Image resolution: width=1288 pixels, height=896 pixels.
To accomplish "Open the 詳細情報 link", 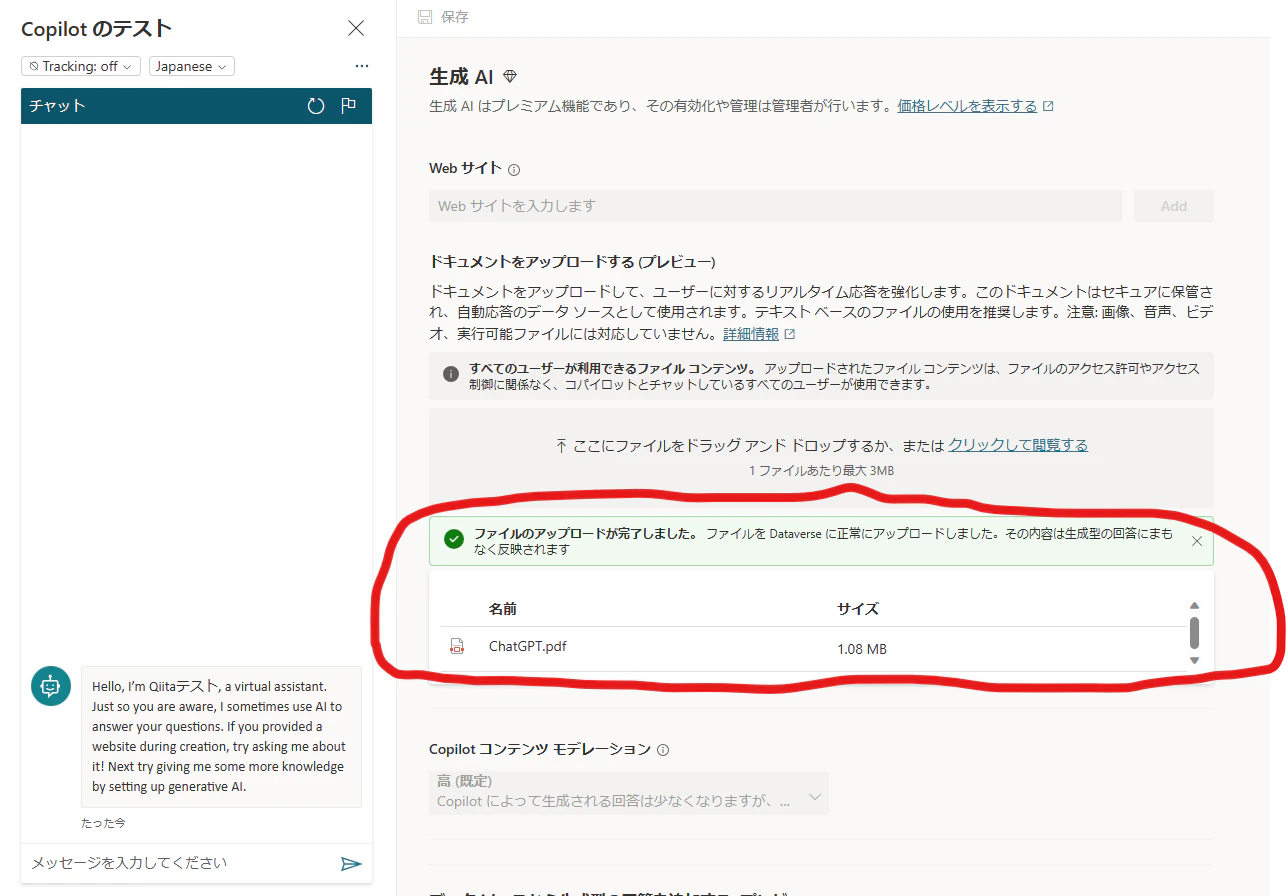I will (x=752, y=333).
